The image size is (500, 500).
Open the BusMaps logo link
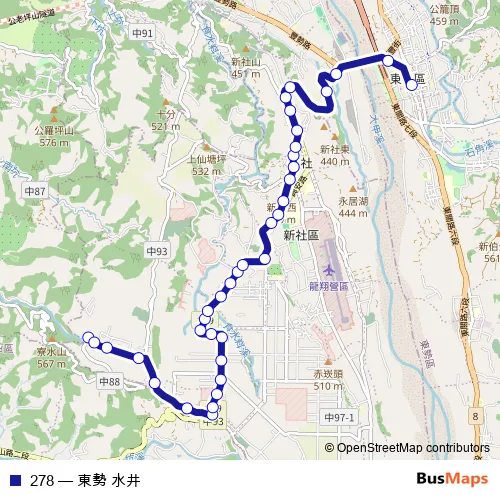click(452, 479)
